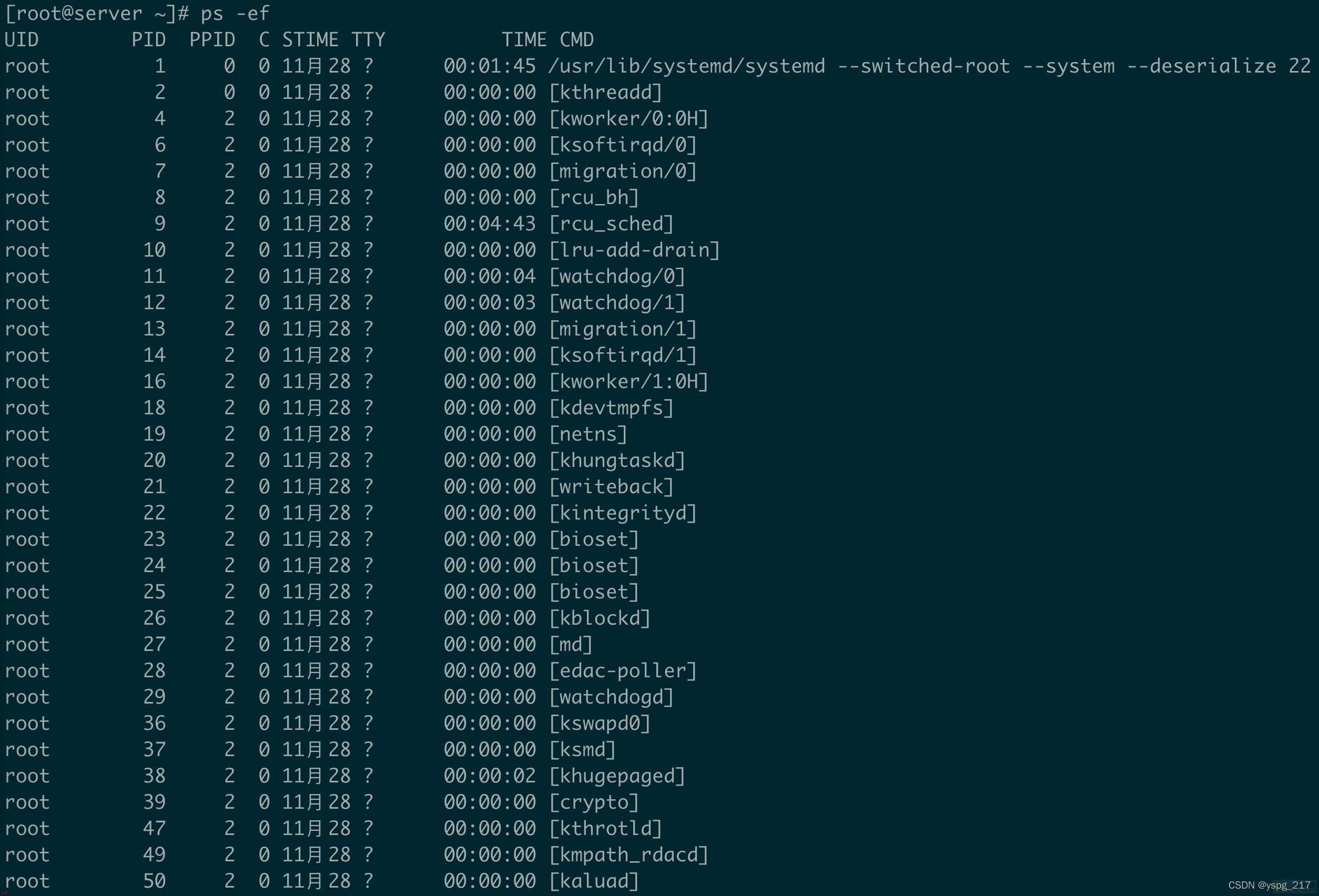Screen dimensions: 1319x896
Task: Click the systemd --switched-root command line
Action: 930,66
